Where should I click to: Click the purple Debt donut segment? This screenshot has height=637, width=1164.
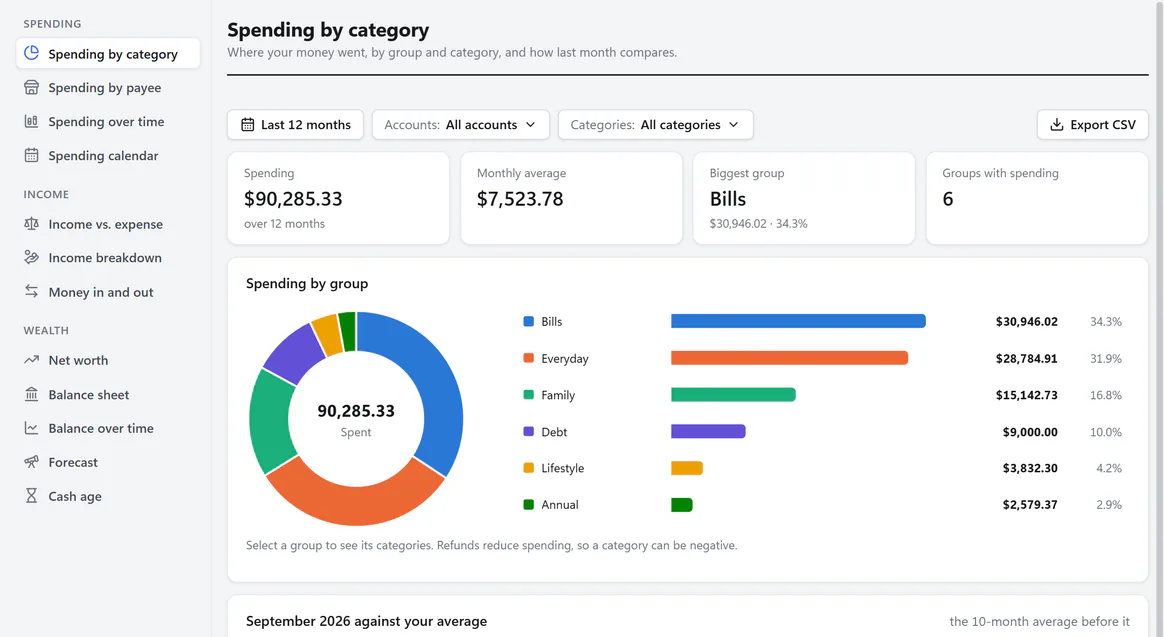coord(295,353)
